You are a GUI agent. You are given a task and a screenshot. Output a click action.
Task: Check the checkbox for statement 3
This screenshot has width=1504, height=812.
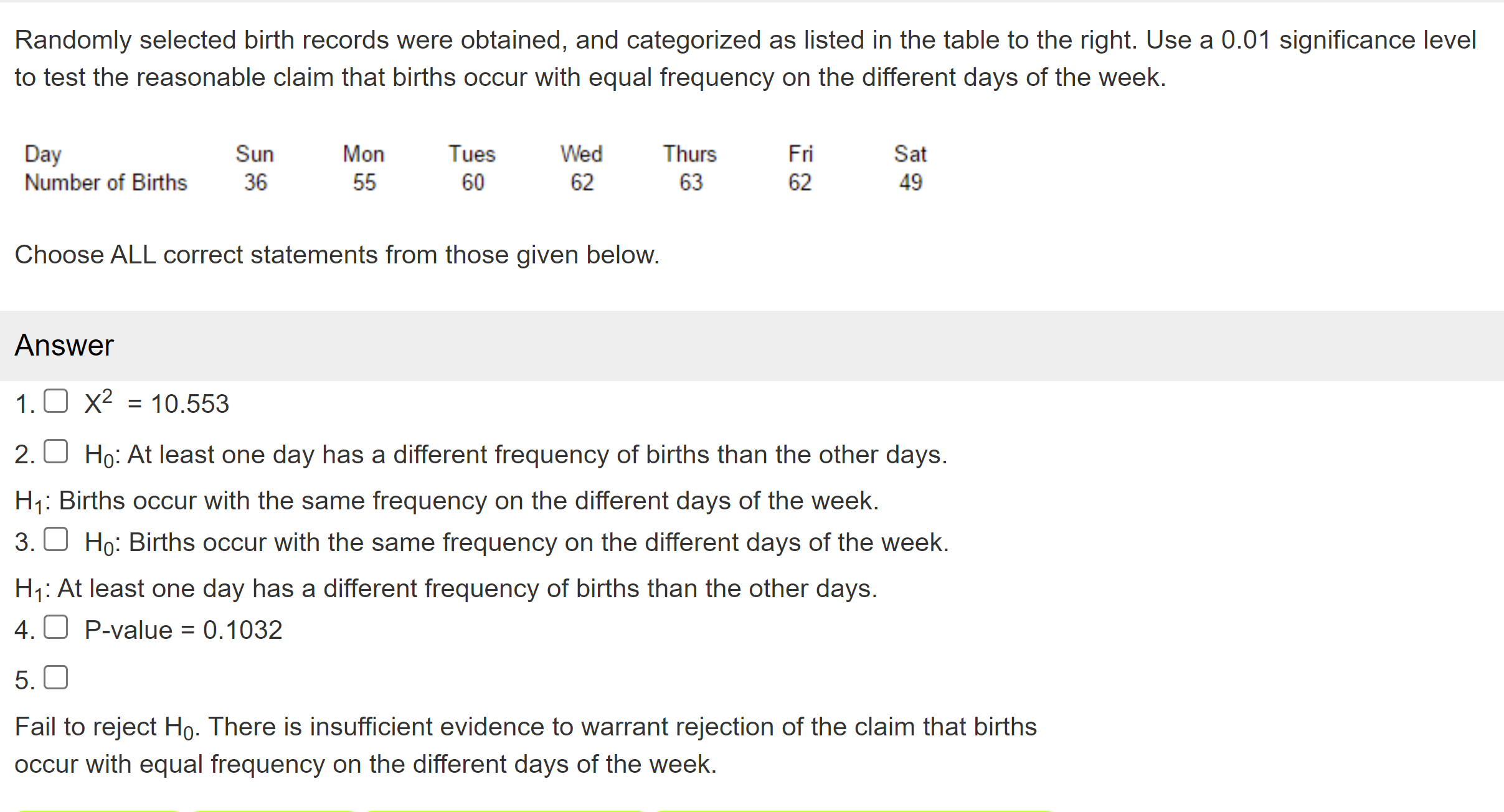click(57, 539)
